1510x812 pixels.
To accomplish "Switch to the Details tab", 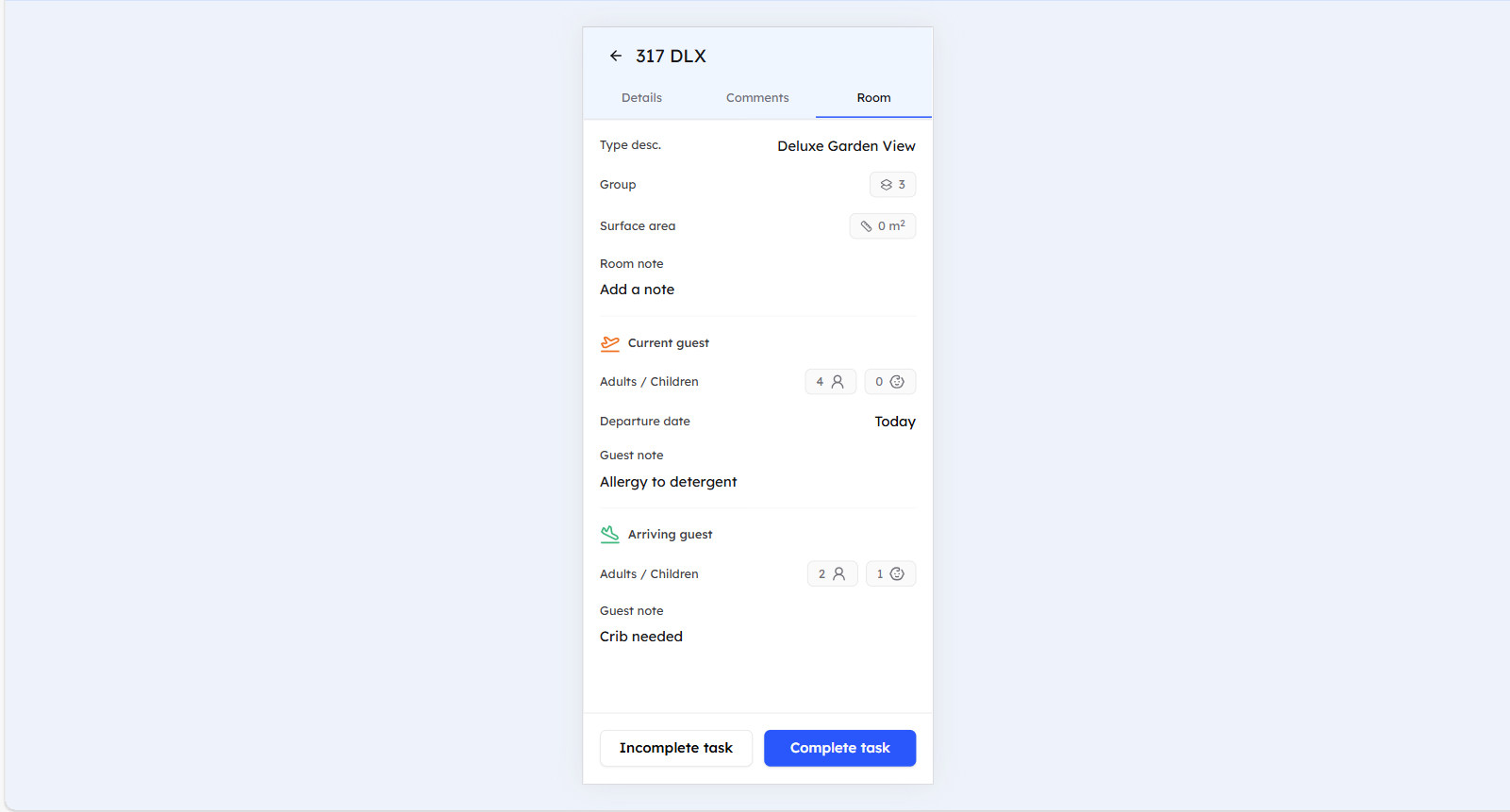I will point(641,98).
